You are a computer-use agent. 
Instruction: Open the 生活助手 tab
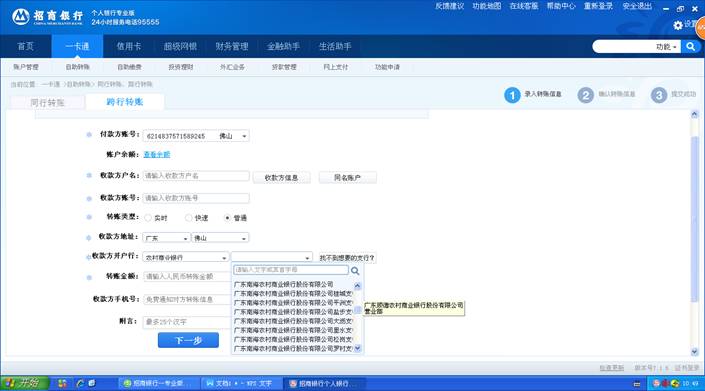(x=335, y=46)
